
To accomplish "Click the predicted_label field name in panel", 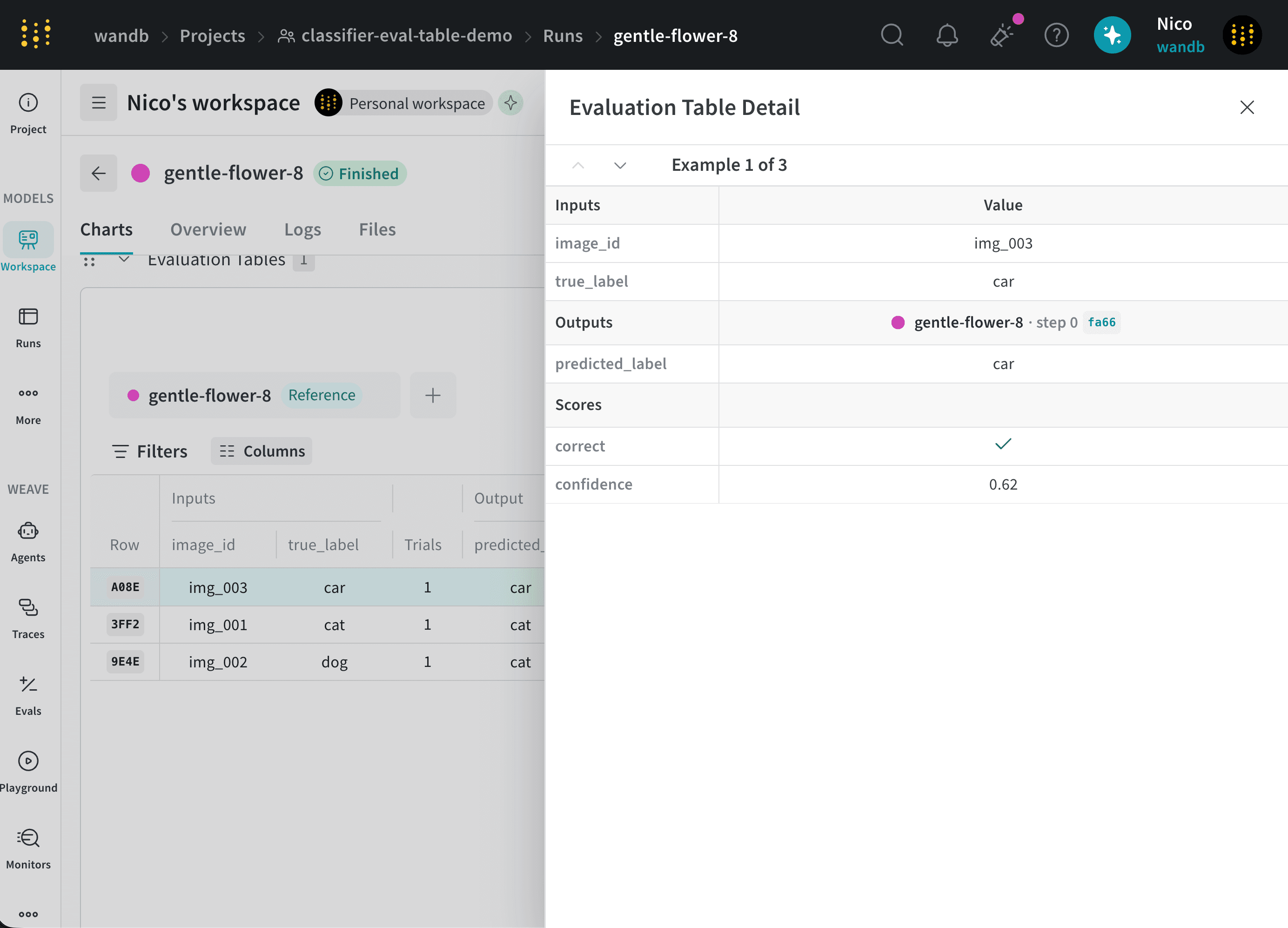I will pyautogui.click(x=610, y=363).
